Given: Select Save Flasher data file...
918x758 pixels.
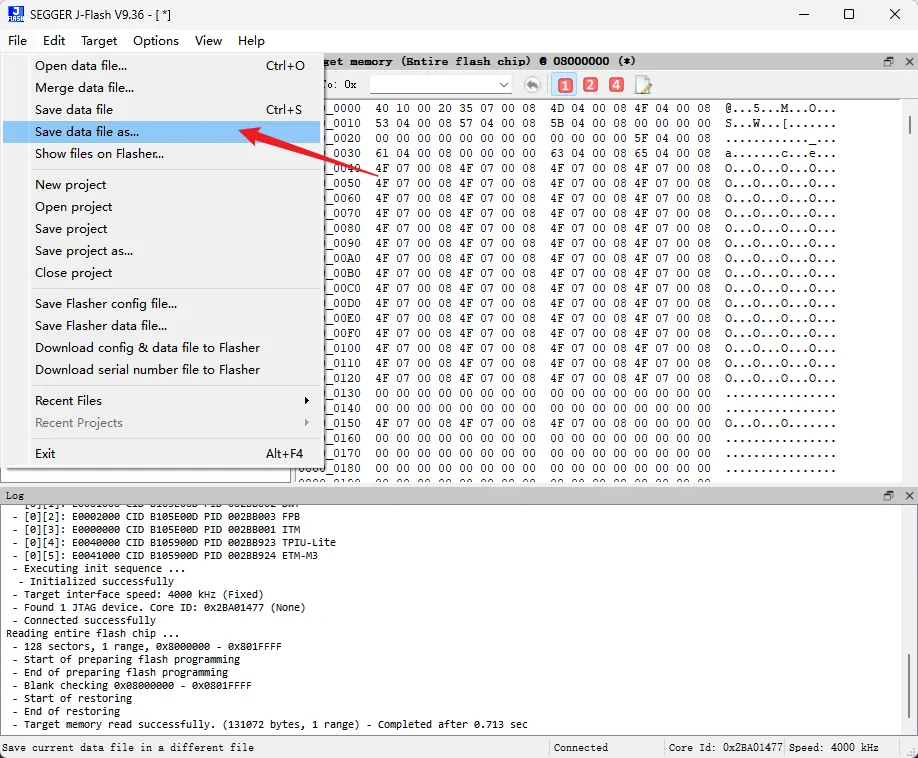Looking at the screenshot, I should 162,325.
